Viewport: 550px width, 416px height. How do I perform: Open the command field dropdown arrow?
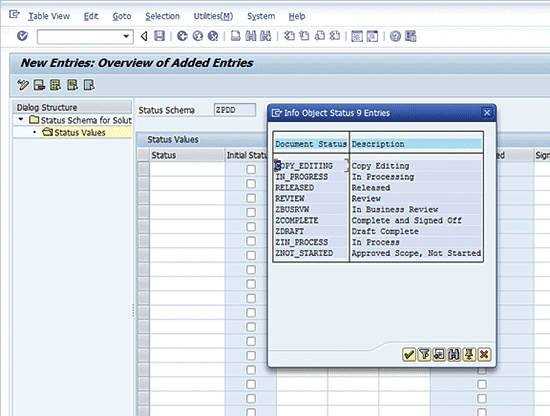click(x=126, y=36)
